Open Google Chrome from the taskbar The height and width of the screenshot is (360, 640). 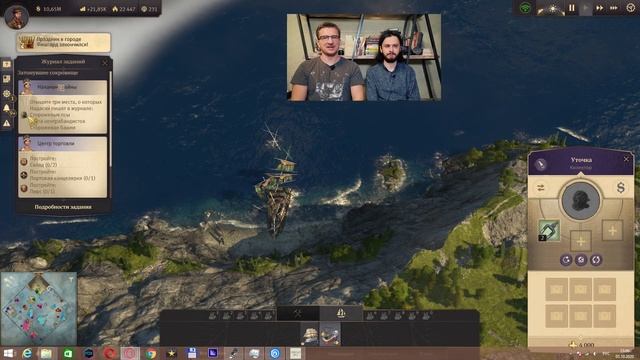click(151, 353)
